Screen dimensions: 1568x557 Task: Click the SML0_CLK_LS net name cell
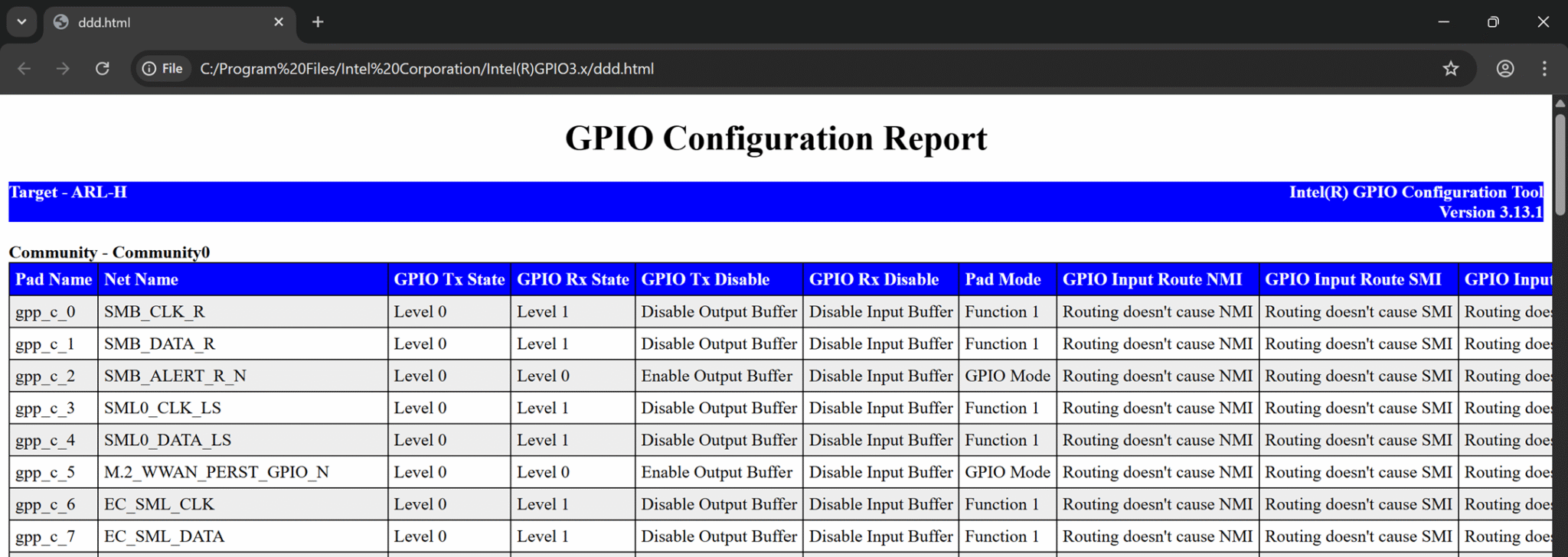pyautogui.click(x=243, y=408)
